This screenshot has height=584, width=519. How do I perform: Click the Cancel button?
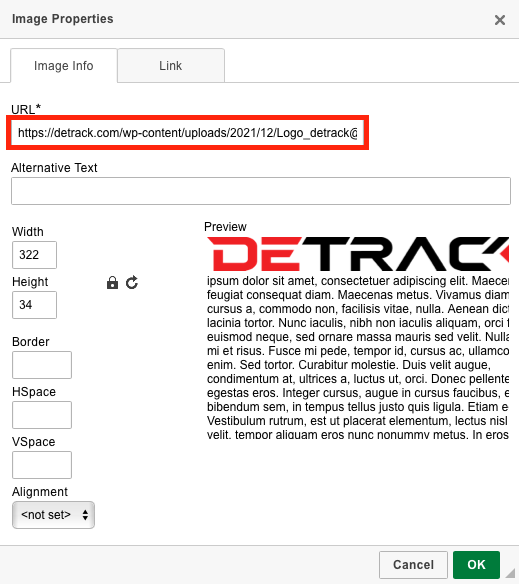pyautogui.click(x=413, y=565)
